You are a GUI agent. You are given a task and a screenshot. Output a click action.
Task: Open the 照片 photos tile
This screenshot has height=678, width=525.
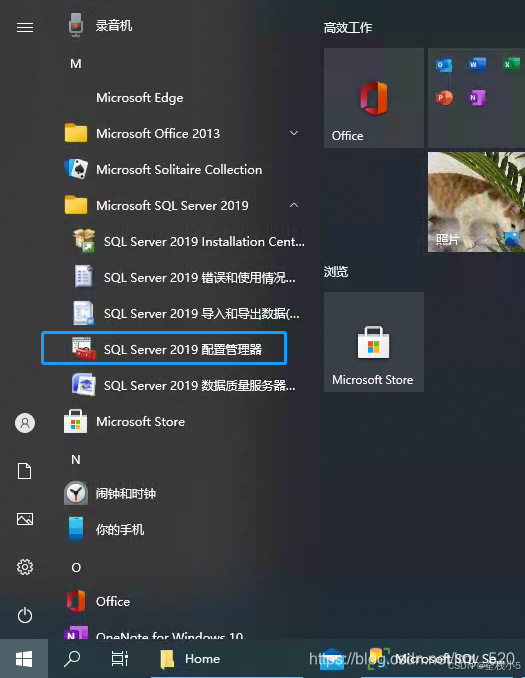tap(476, 202)
